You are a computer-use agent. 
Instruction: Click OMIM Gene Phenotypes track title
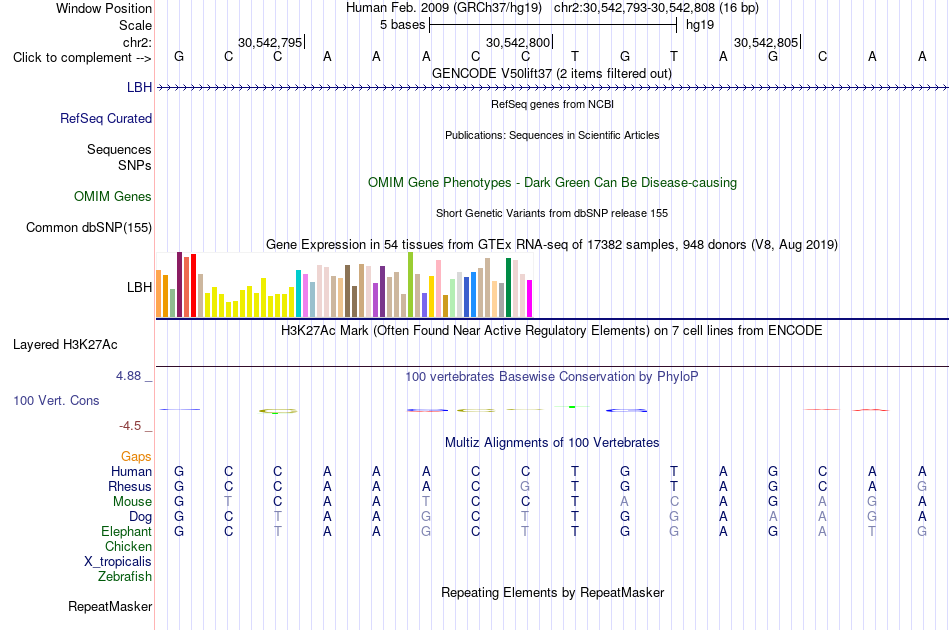(x=553, y=182)
